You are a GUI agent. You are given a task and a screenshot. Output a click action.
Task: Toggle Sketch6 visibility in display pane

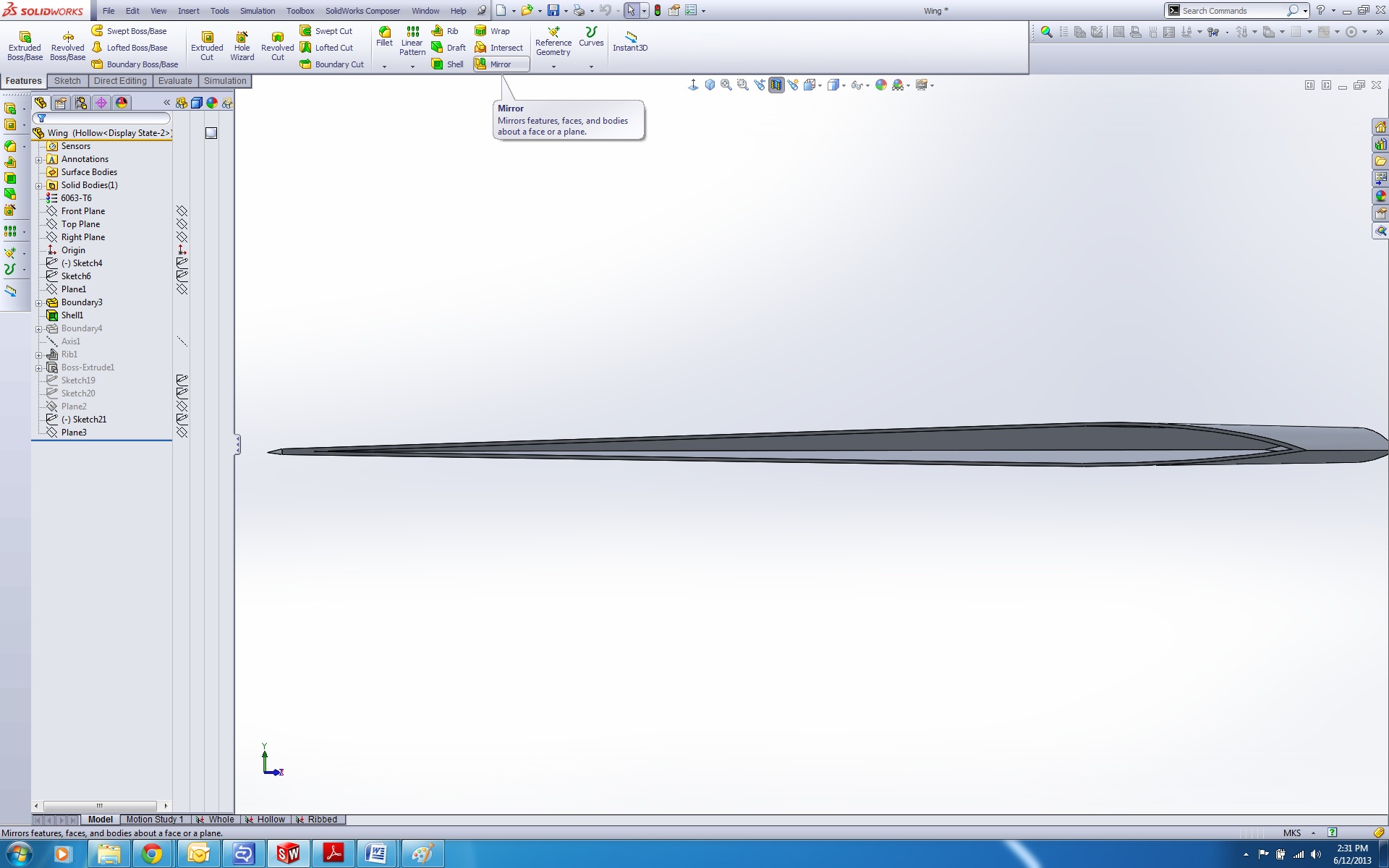[x=182, y=276]
